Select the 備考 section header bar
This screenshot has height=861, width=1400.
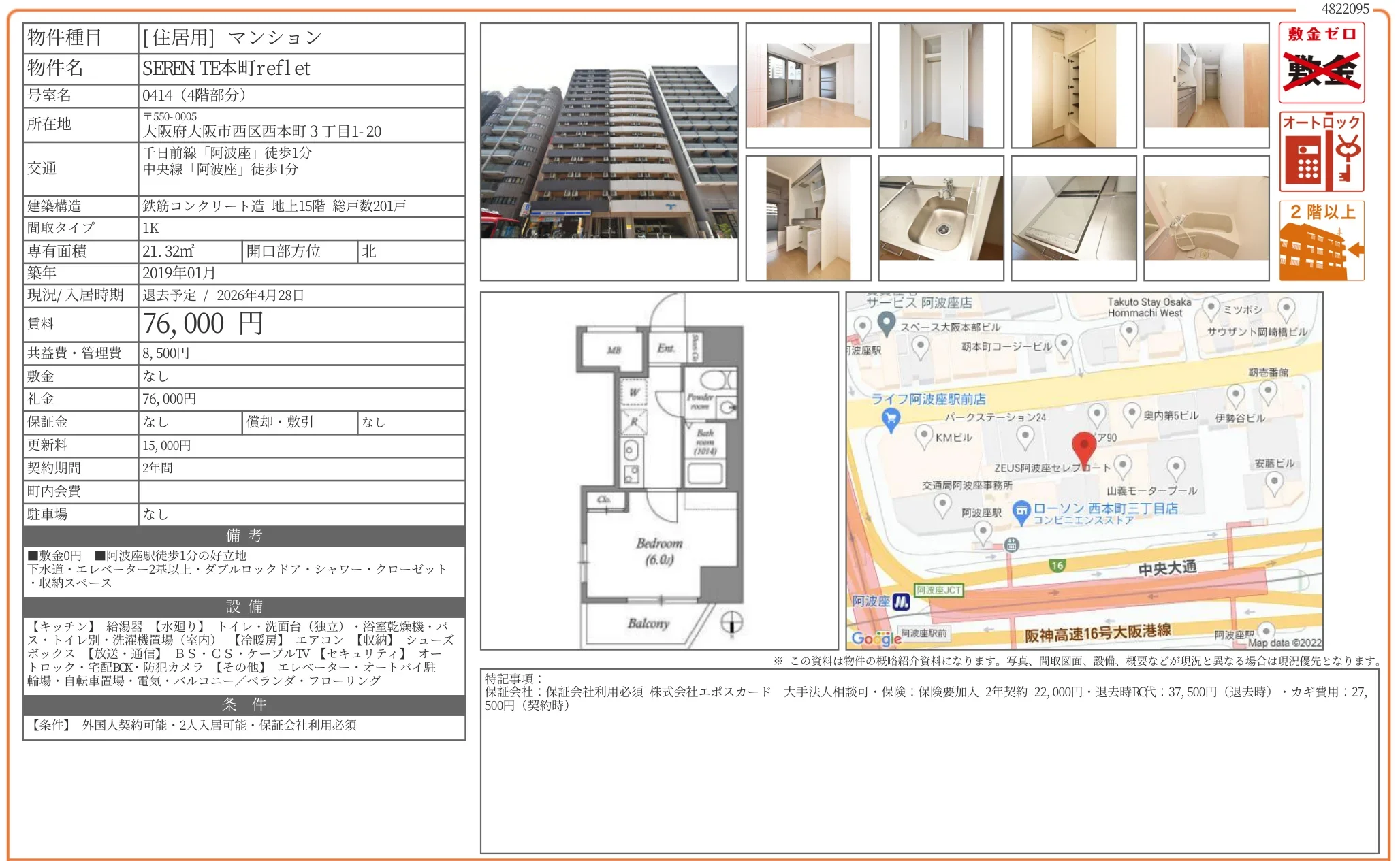[x=243, y=536]
